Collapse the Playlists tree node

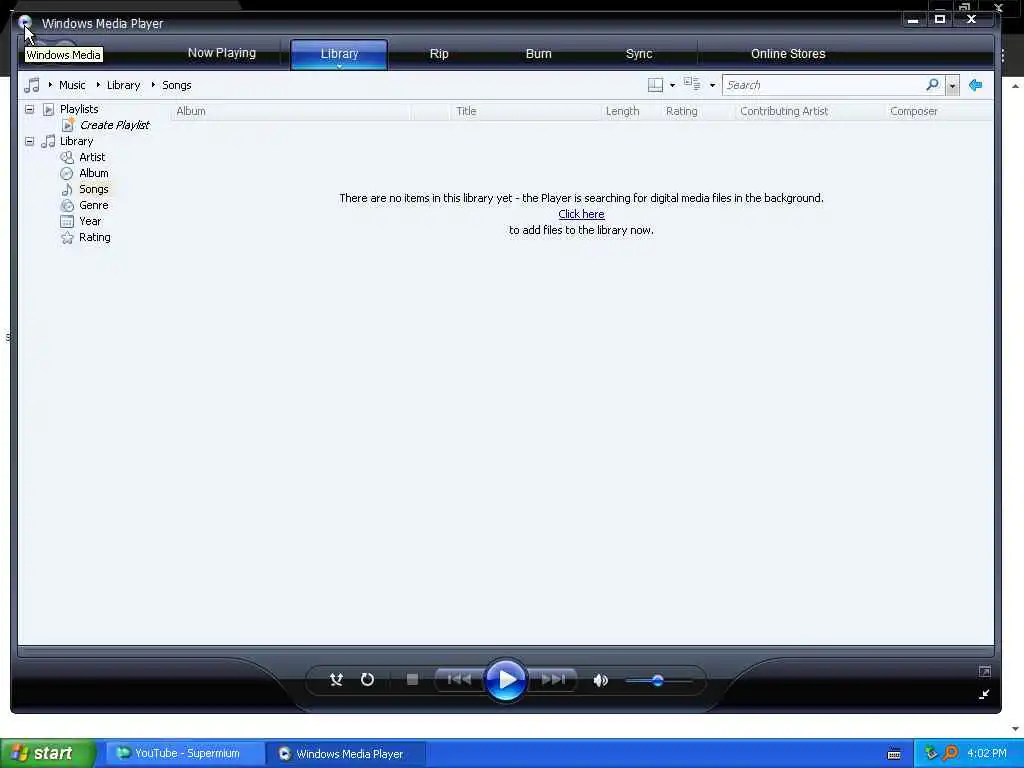(29, 109)
